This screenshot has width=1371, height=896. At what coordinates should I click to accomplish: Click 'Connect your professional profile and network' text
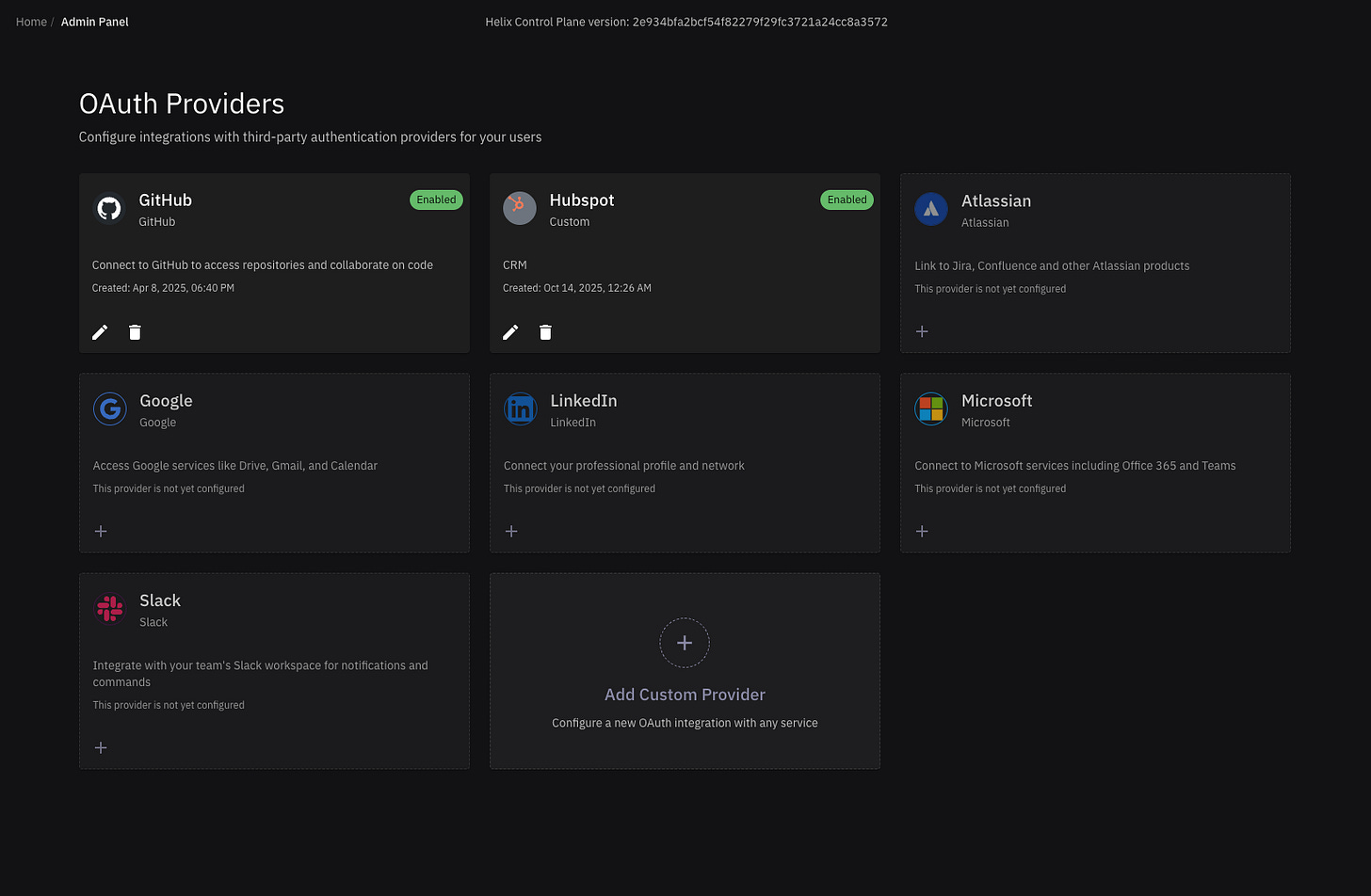624,466
